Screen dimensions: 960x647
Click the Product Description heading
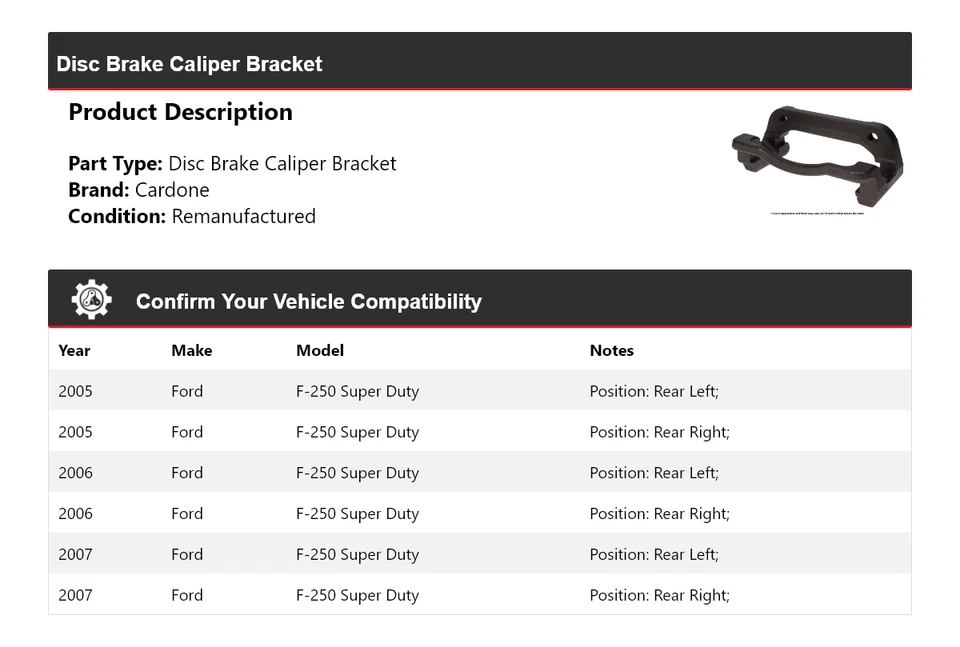[x=180, y=112]
